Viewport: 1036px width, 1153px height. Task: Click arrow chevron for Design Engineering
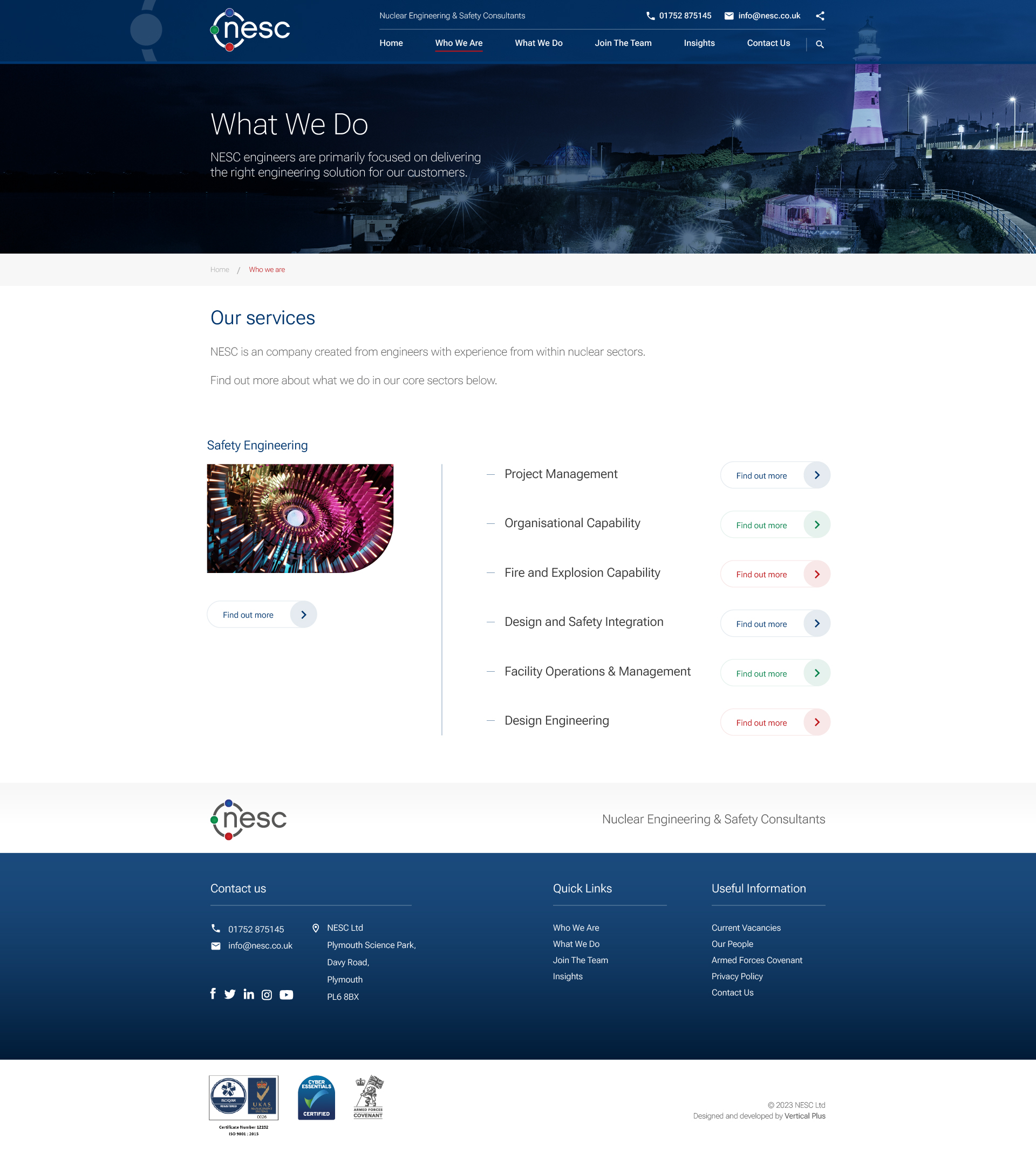tap(817, 722)
